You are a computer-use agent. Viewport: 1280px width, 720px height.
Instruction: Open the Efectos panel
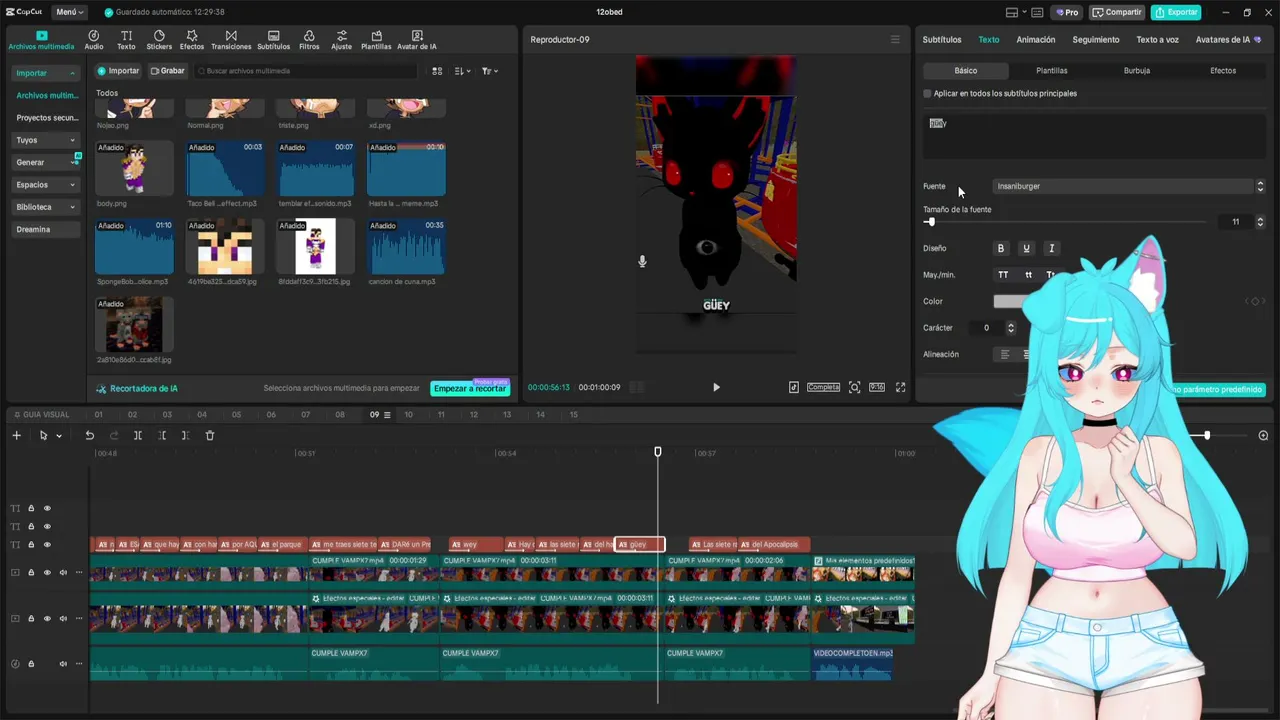click(191, 40)
